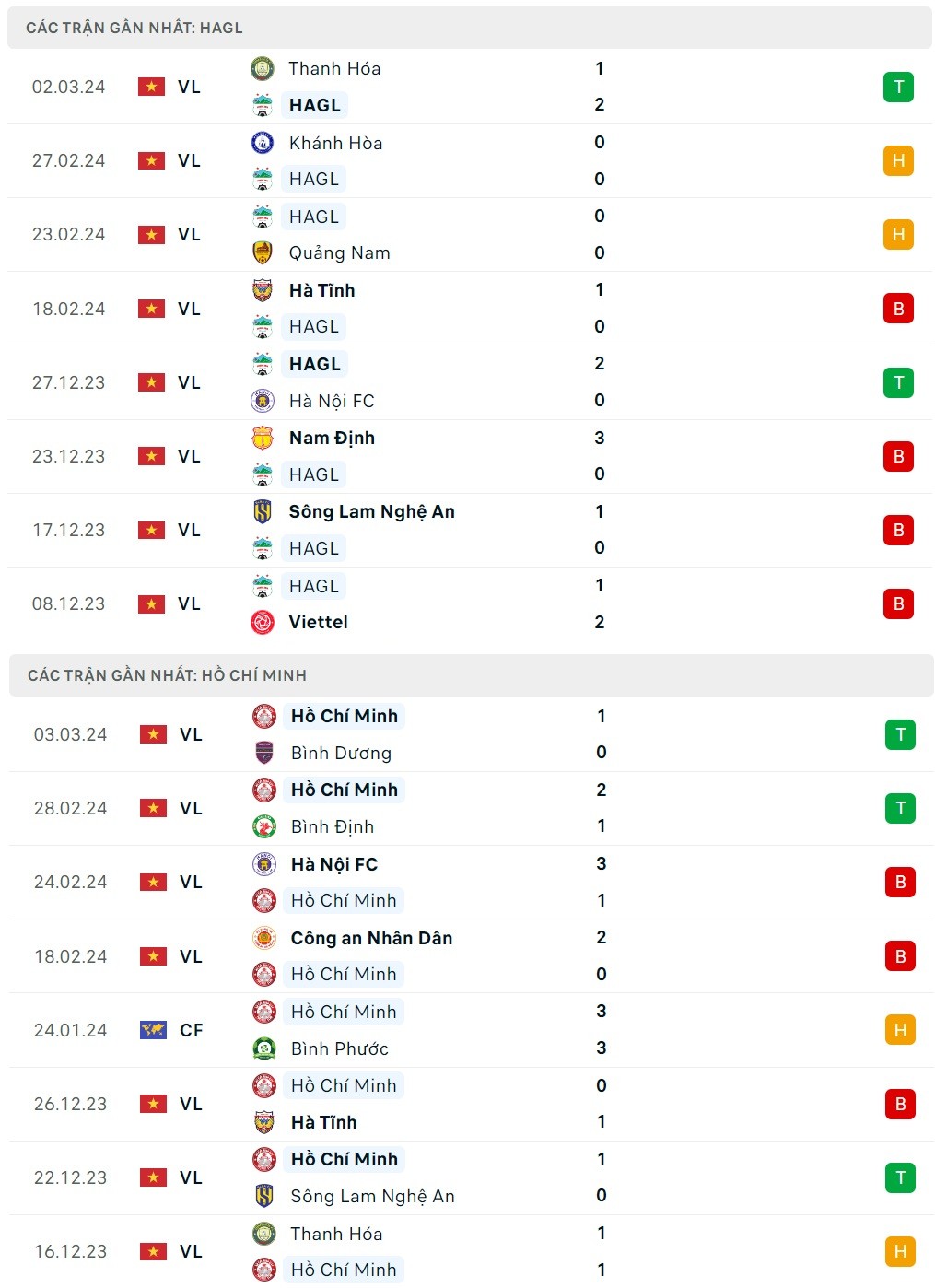Image resolution: width=935 pixels, height=1288 pixels.
Task: Click the orange H badge for 24.01.24 match
Action: coord(900,1030)
